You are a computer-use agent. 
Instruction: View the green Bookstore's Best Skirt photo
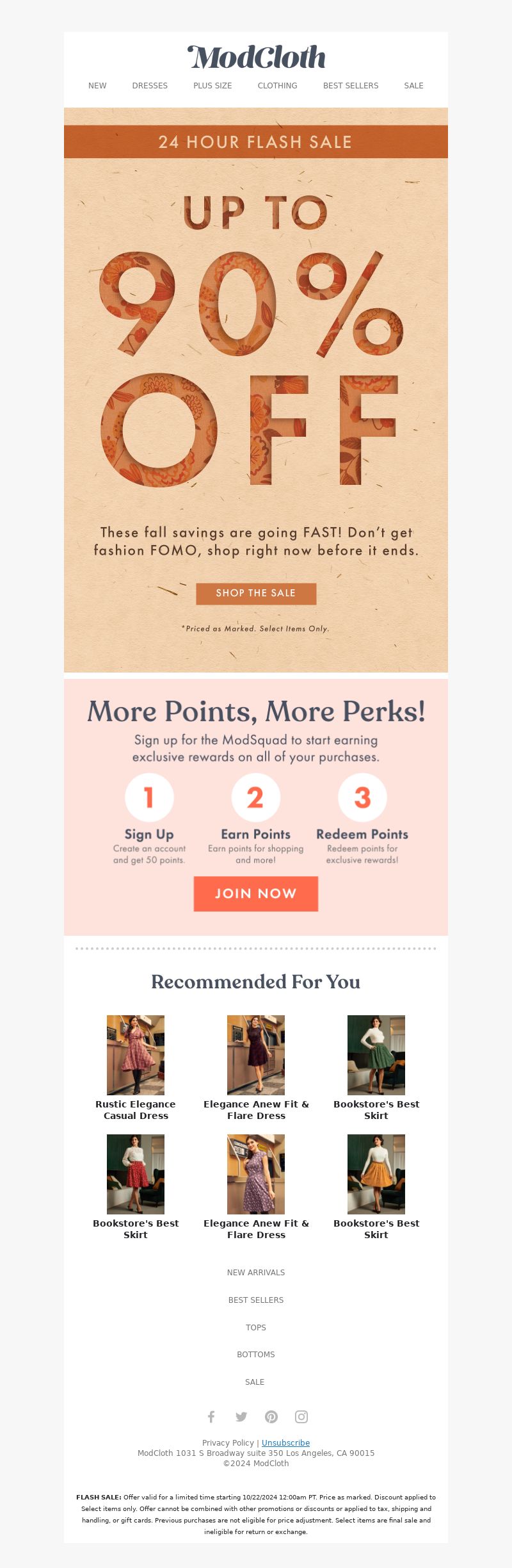pos(376,1055)
